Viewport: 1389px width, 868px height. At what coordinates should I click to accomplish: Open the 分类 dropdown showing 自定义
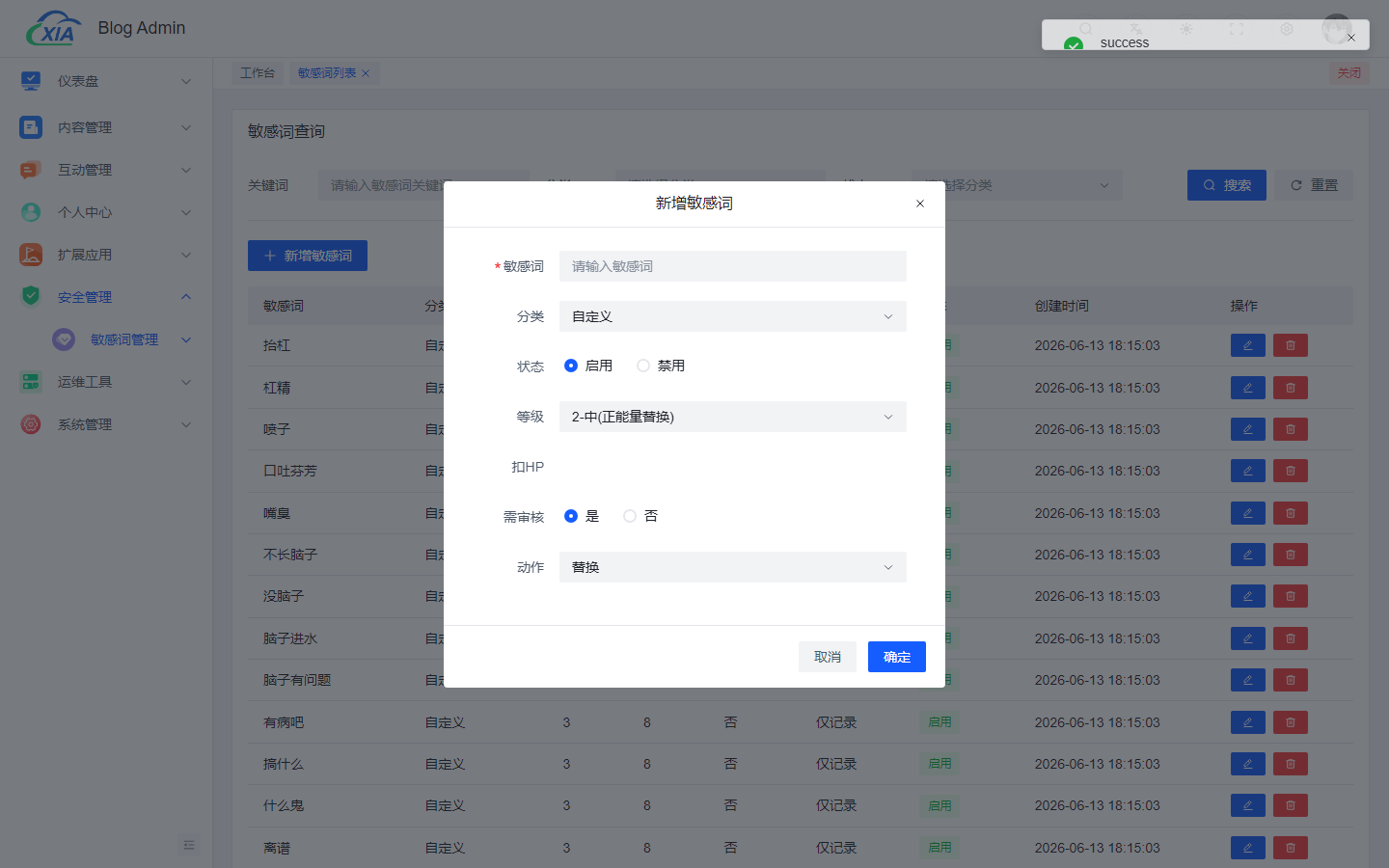tap(733, 316)
